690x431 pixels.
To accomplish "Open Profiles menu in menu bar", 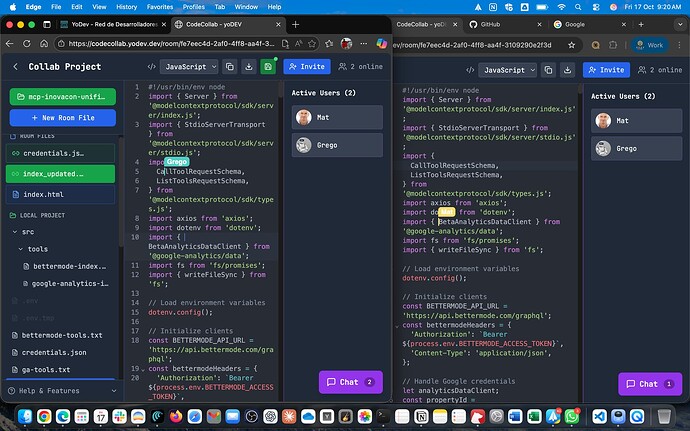I will coord(194,7).
